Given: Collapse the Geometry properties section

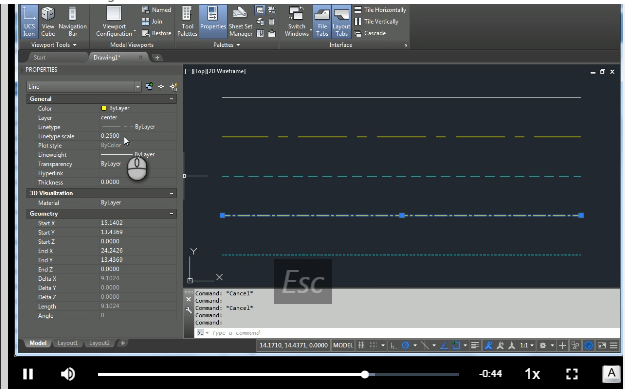Looking at the screenshot, I should (x=171, y=214).
